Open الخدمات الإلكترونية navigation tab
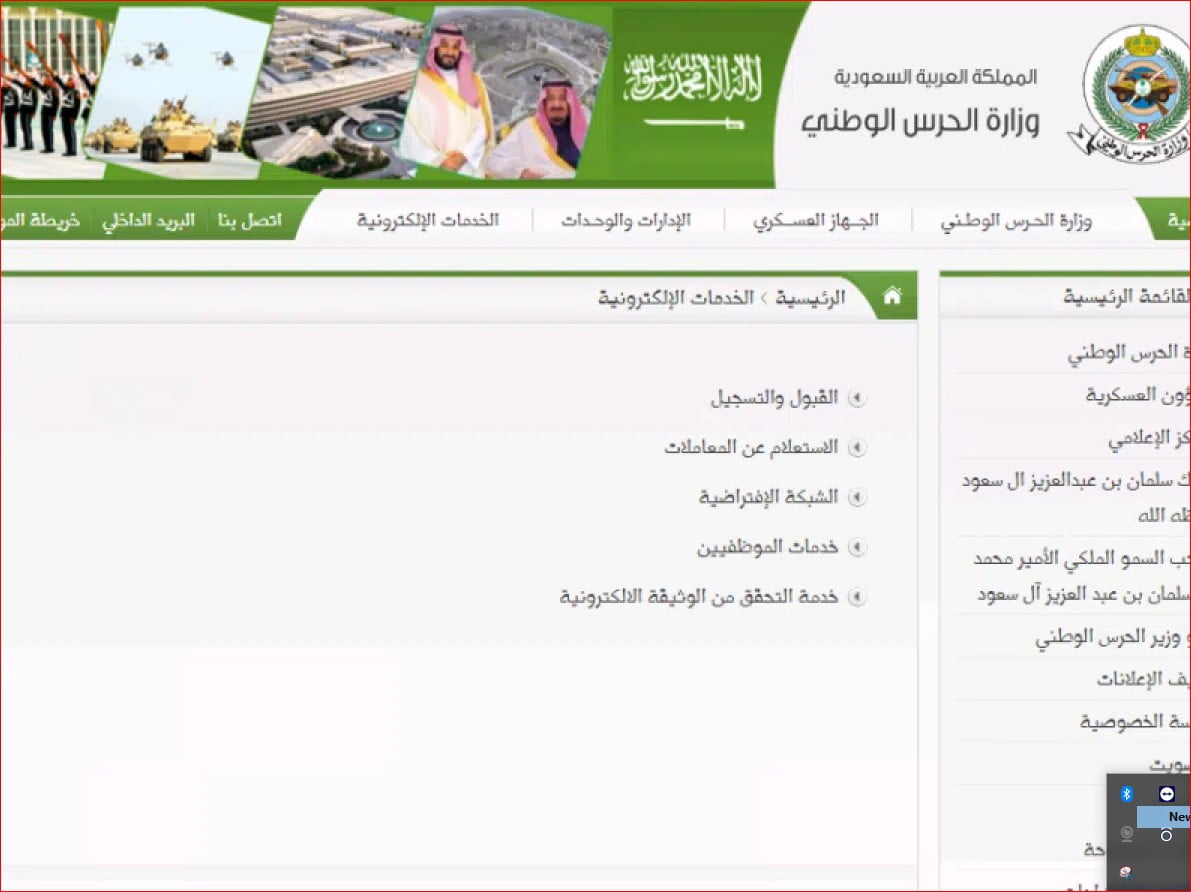The height and width of the screenshot is (892, 1191). (428, 220)
